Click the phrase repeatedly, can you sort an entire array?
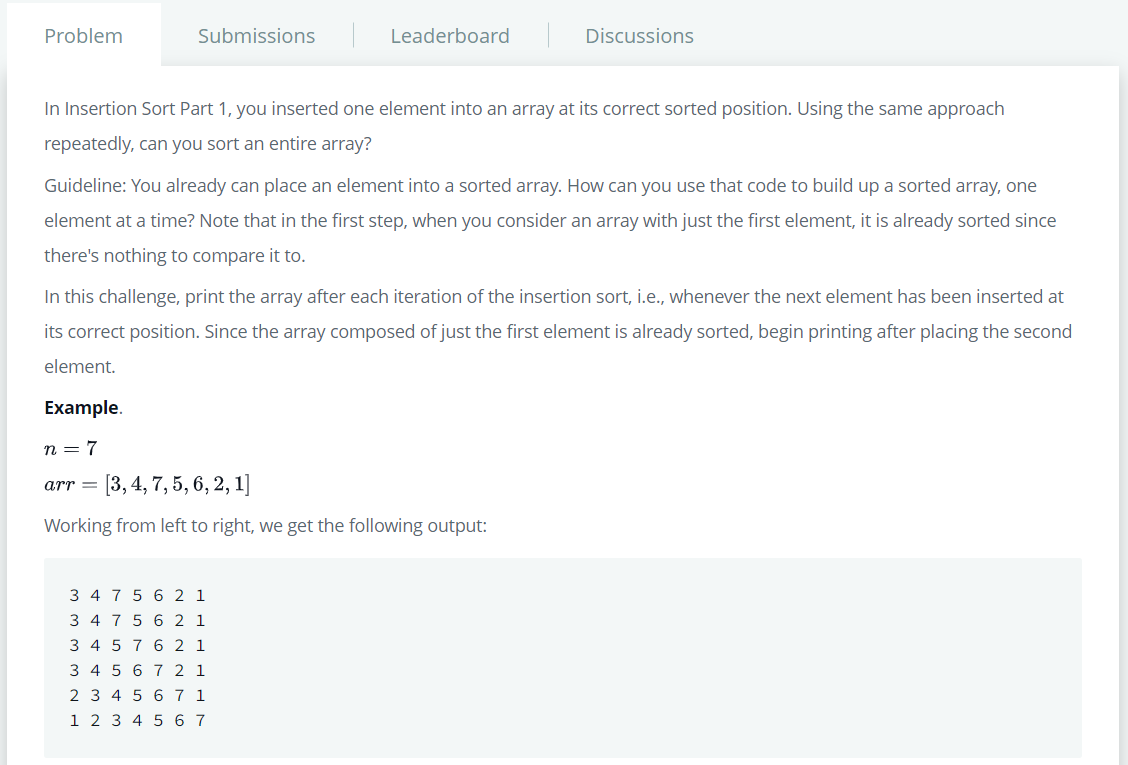 [x=208, y=144]
